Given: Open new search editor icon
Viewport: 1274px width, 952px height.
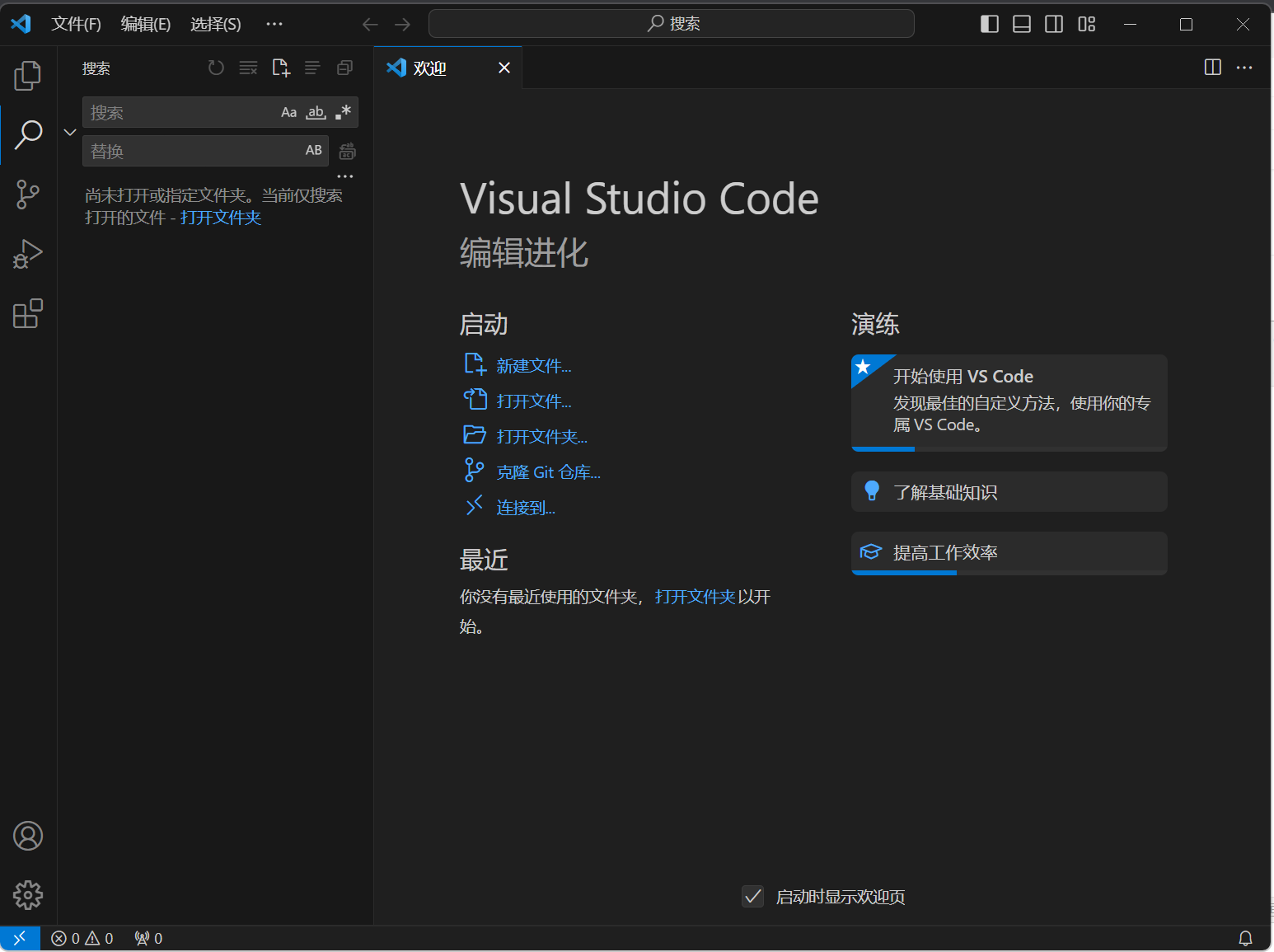Looking at the screenshot, I should click(x=281, y=68).
